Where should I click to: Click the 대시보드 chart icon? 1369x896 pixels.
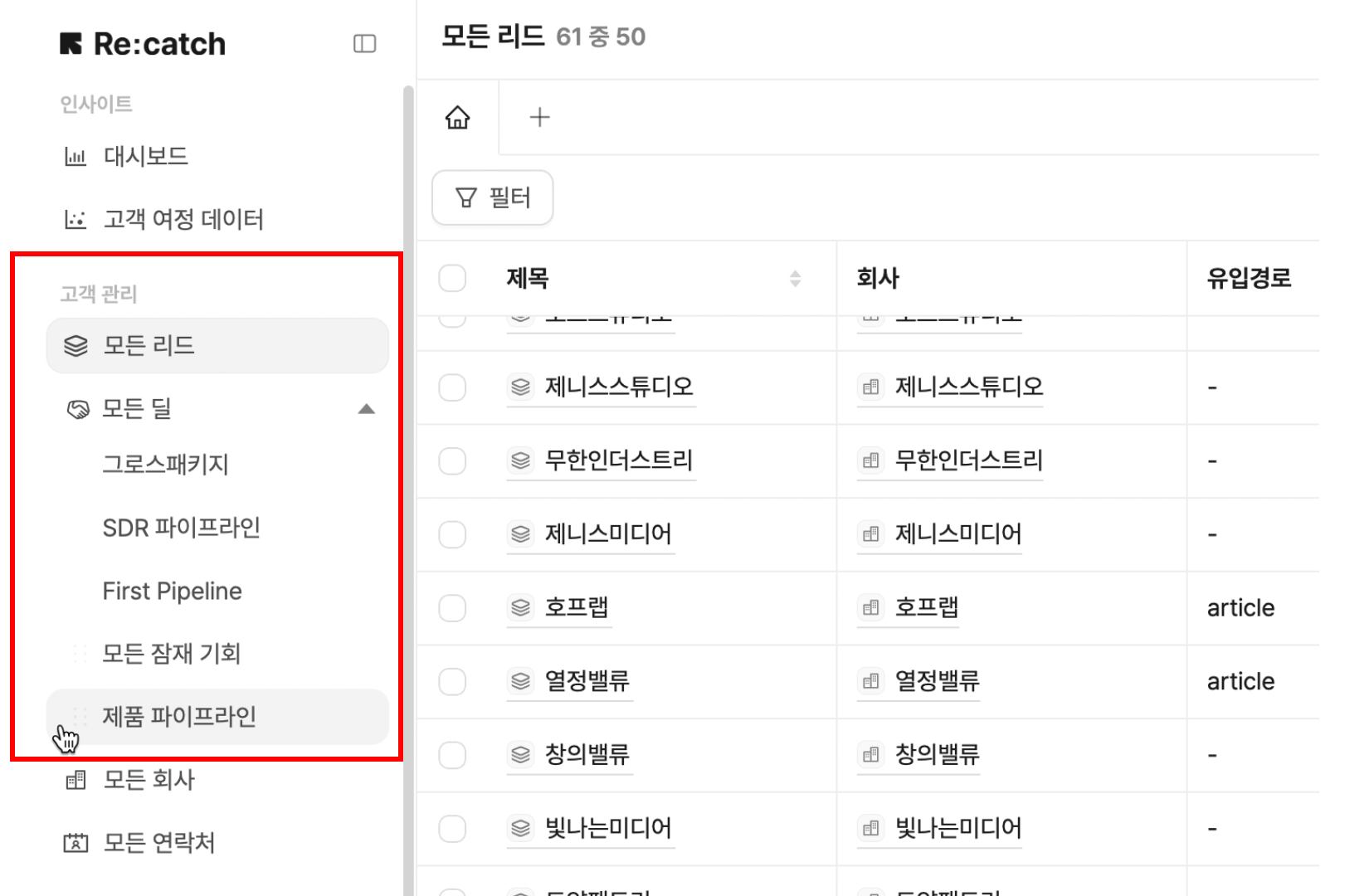pyautogui.click(x=76, y=157)
